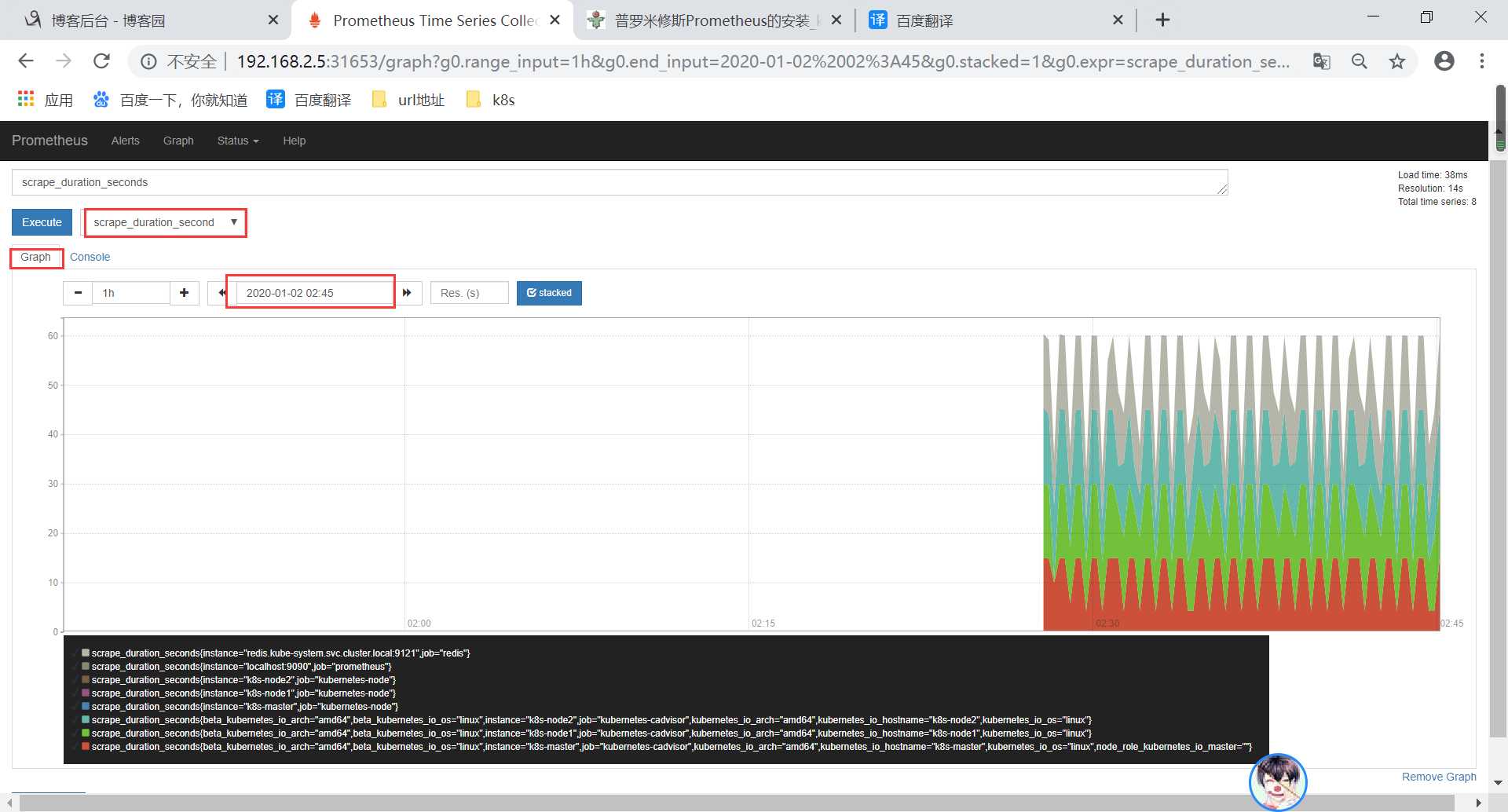Open the Apps bookmark shortcut
Viewport: 1508px width, 812px height.
(x=45, y=100)
